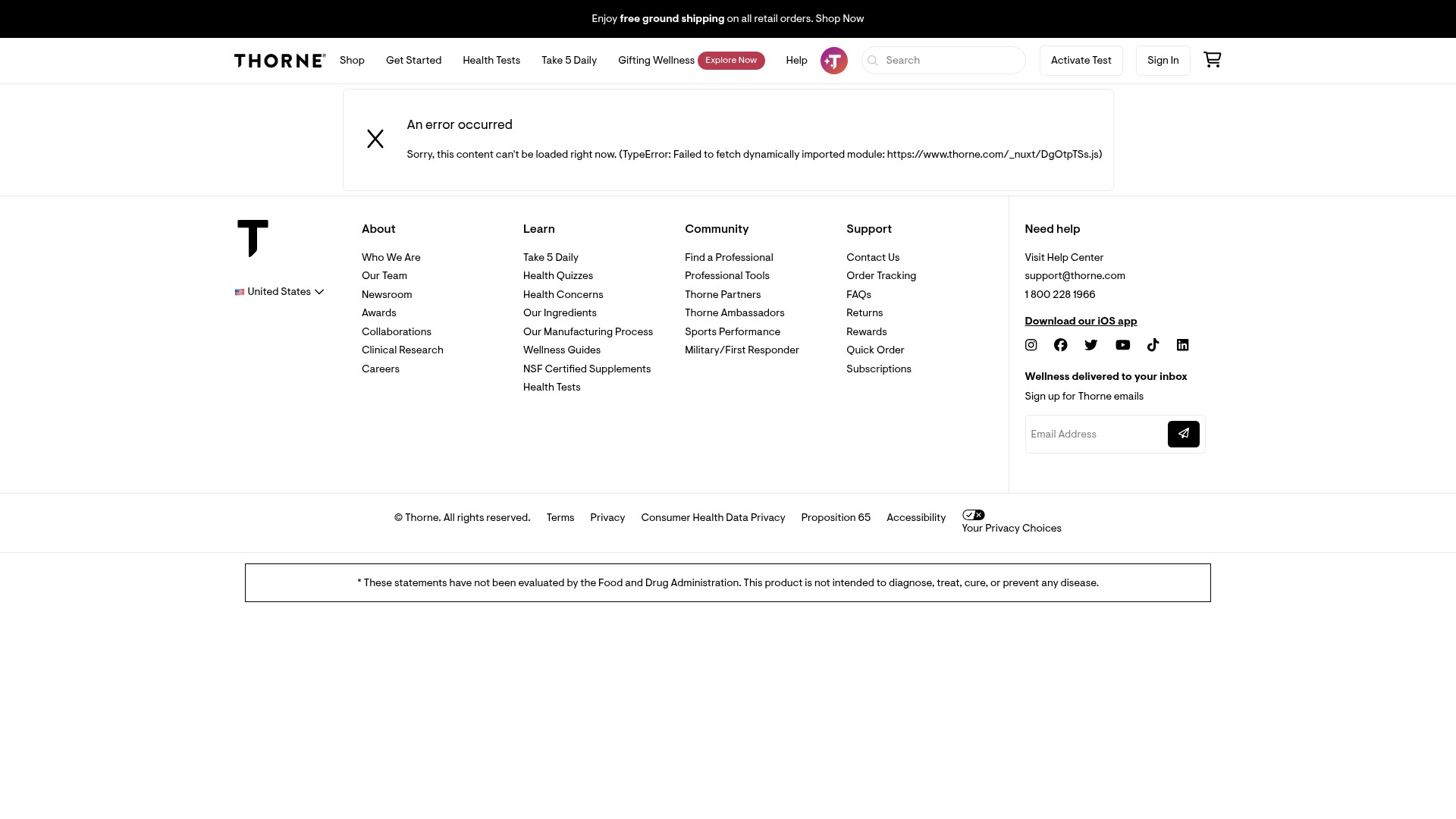This screenshot has width=1456, height=819.
Task: Open the Order Tracking link
Action: (x=880, y=276)
